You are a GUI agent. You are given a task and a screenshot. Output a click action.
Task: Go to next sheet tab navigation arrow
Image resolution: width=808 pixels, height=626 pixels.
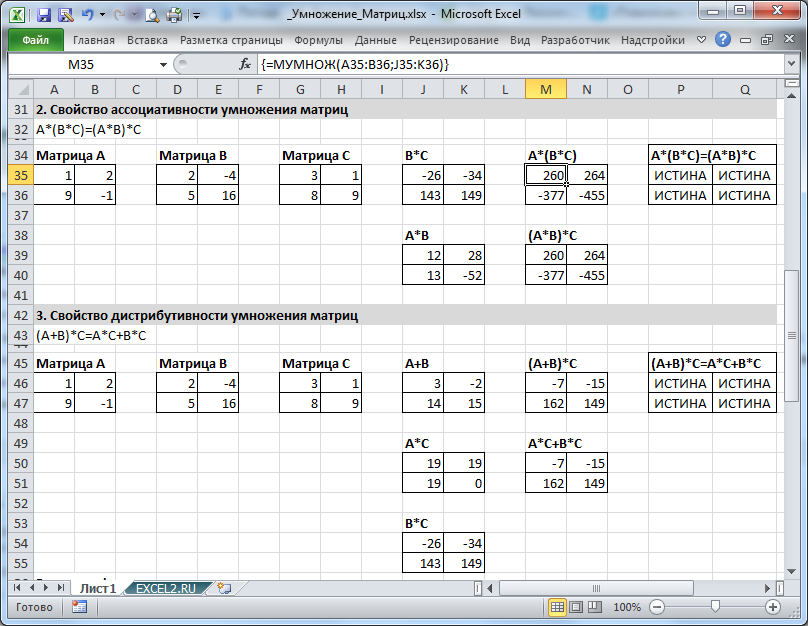(x=46, y=587)
